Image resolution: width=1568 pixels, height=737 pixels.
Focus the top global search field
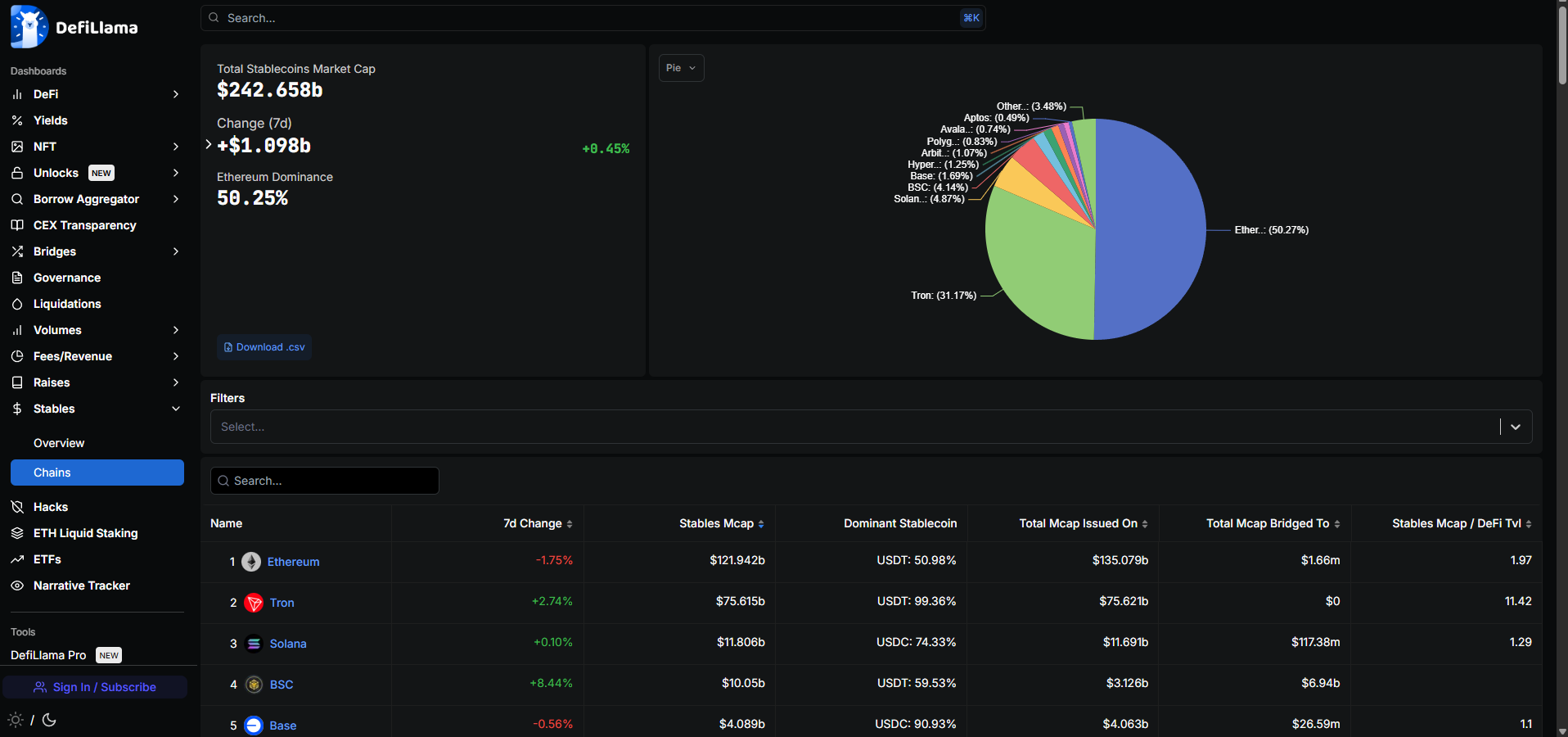pos(593,18)
